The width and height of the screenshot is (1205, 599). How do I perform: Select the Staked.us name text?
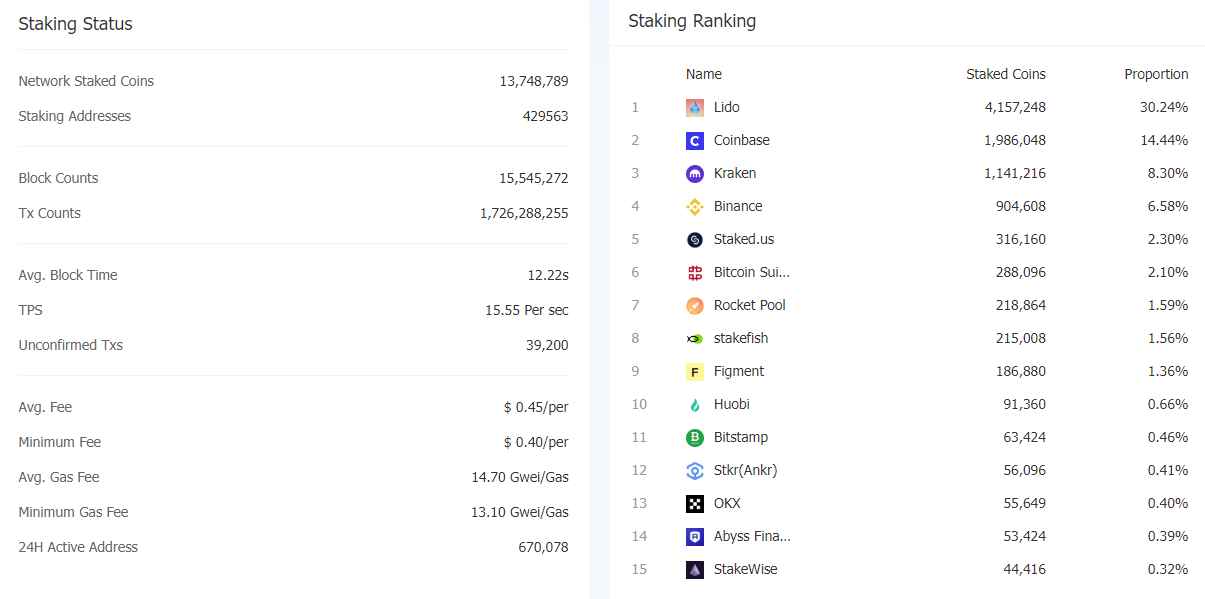point(744,239)
